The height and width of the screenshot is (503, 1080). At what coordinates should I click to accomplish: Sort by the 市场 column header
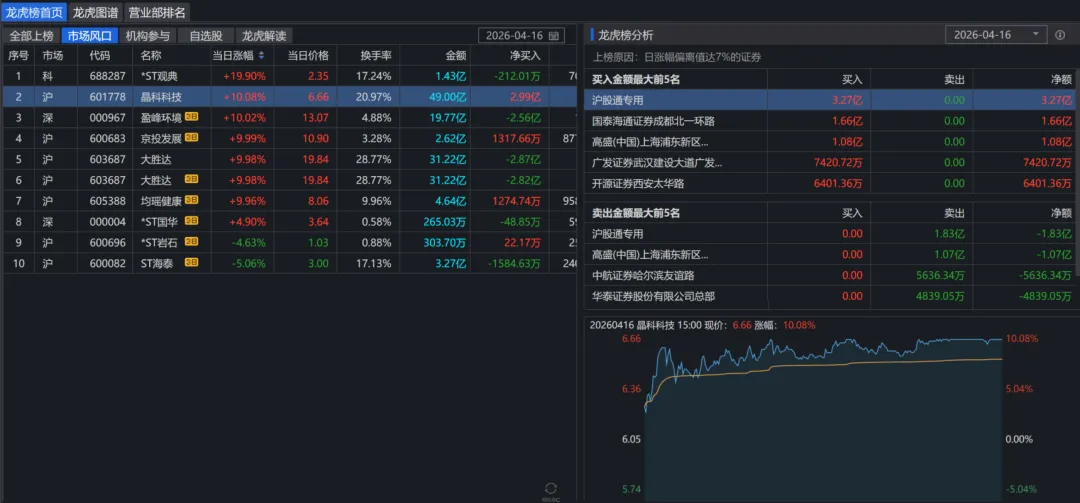click(x=53, y=56)
